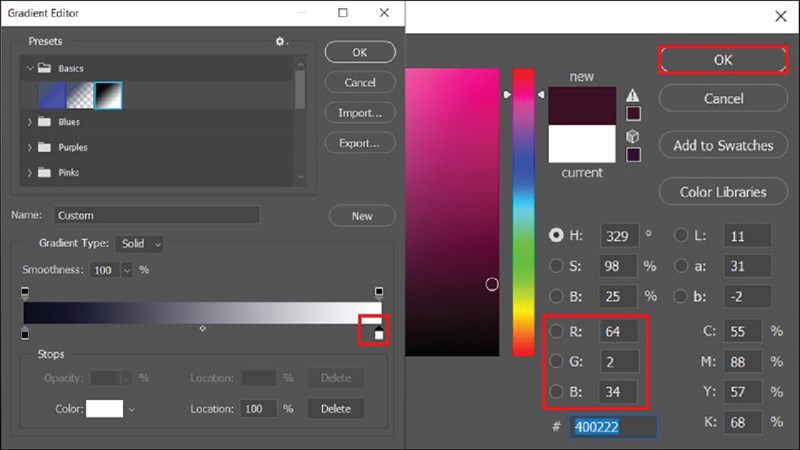Open the Presets gear menu

tap(280, 41)
